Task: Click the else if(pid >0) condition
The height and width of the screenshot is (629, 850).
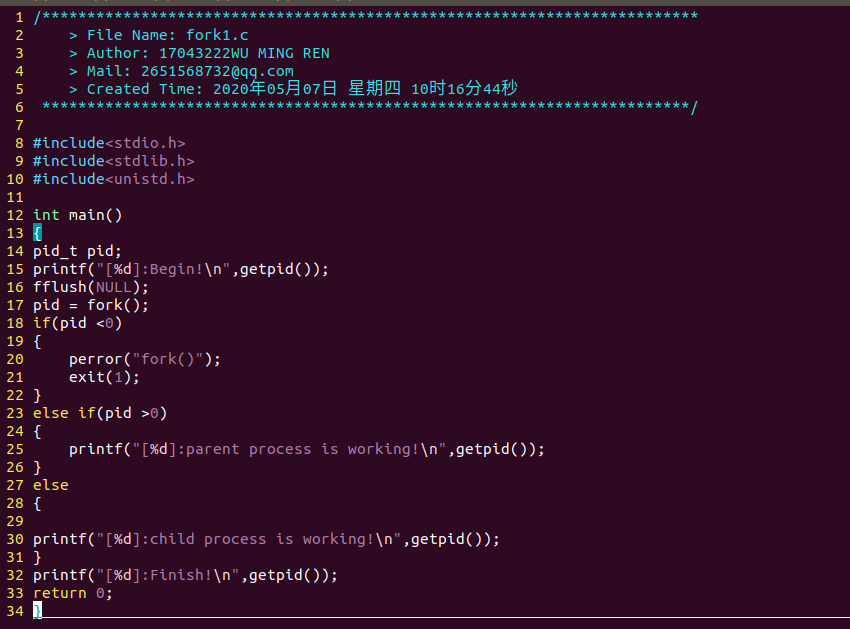Action: pos(100,413)
